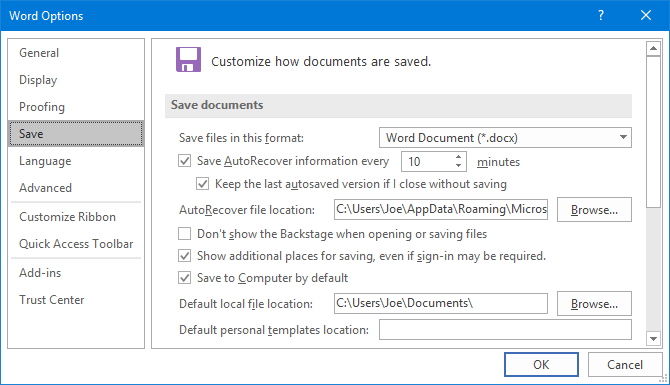Viewport: 670px width, 385px height.
Task: Click the Save documents section header
Action: [398, 106]
